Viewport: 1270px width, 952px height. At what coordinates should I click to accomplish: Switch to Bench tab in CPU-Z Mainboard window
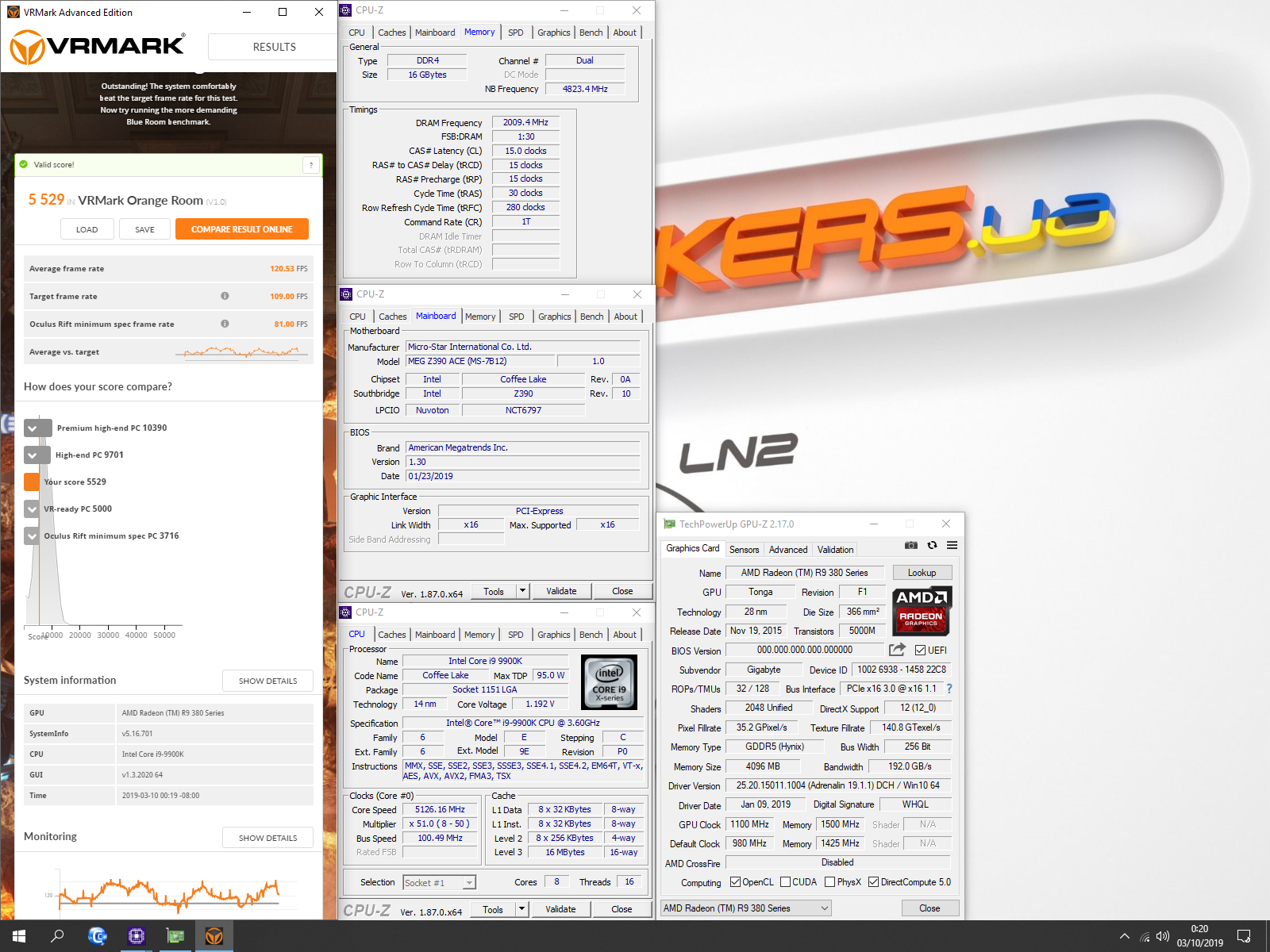[x=592, y=317]
